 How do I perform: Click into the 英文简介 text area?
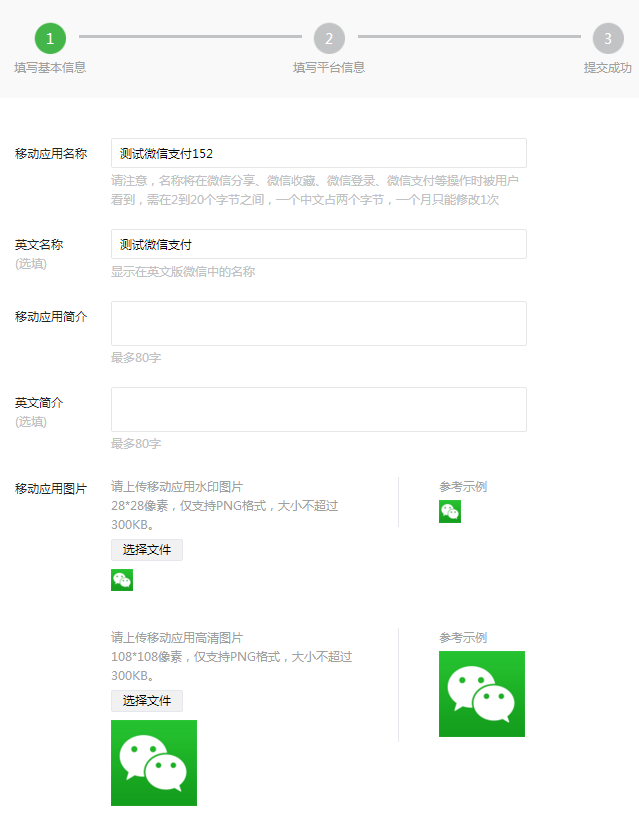click(318, 409)
